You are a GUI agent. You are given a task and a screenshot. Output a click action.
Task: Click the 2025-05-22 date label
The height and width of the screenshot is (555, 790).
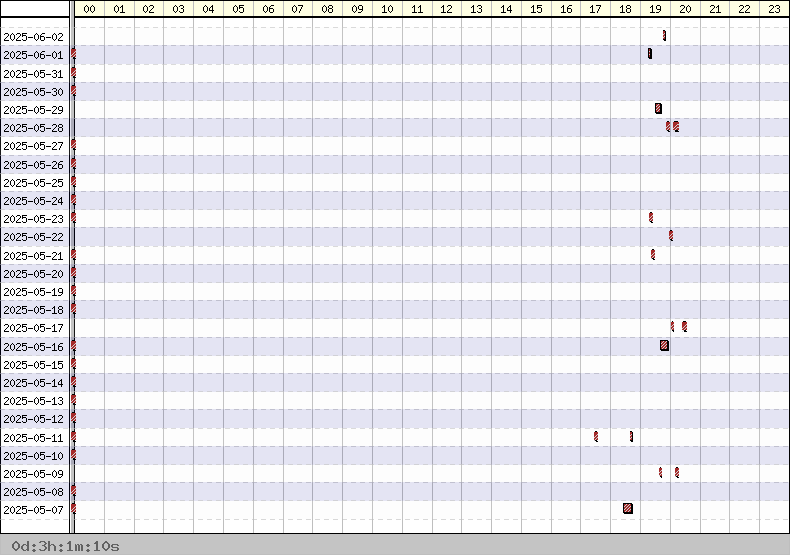[x=34, y=237]
